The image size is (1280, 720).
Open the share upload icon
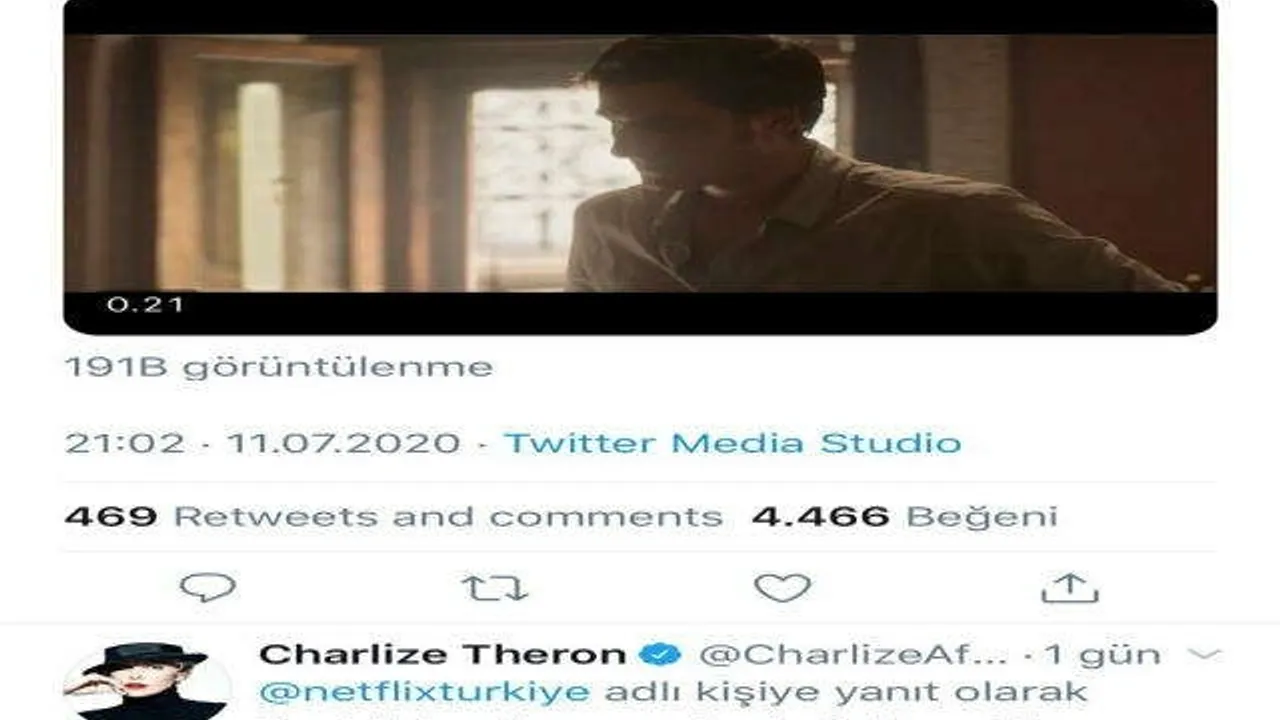pos(1070,587)
